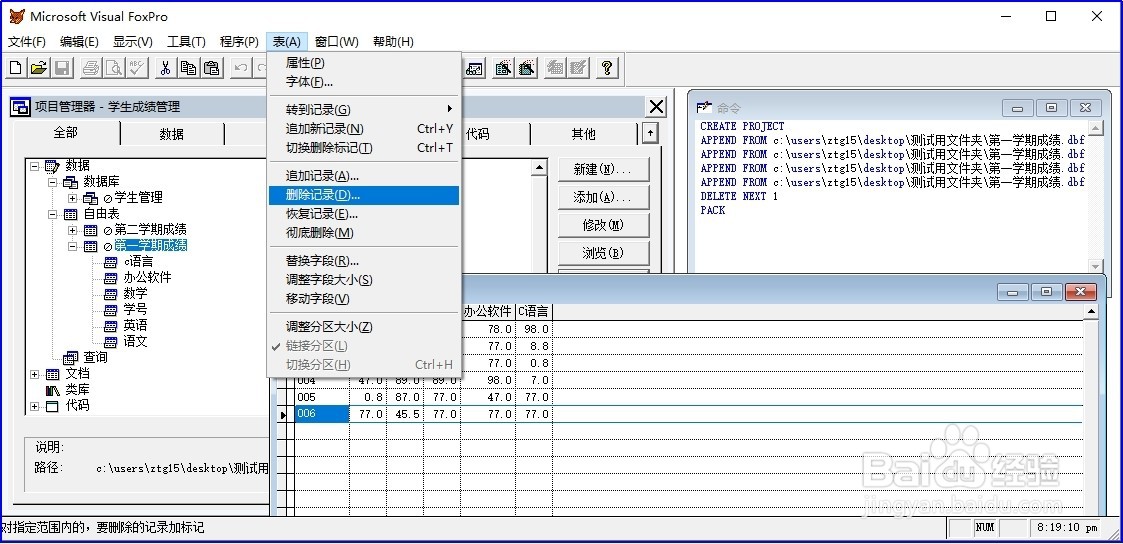Click the 办公软件 column header in browse table
The height and width of the screenshot is (544, 1123).
(488, 311)
